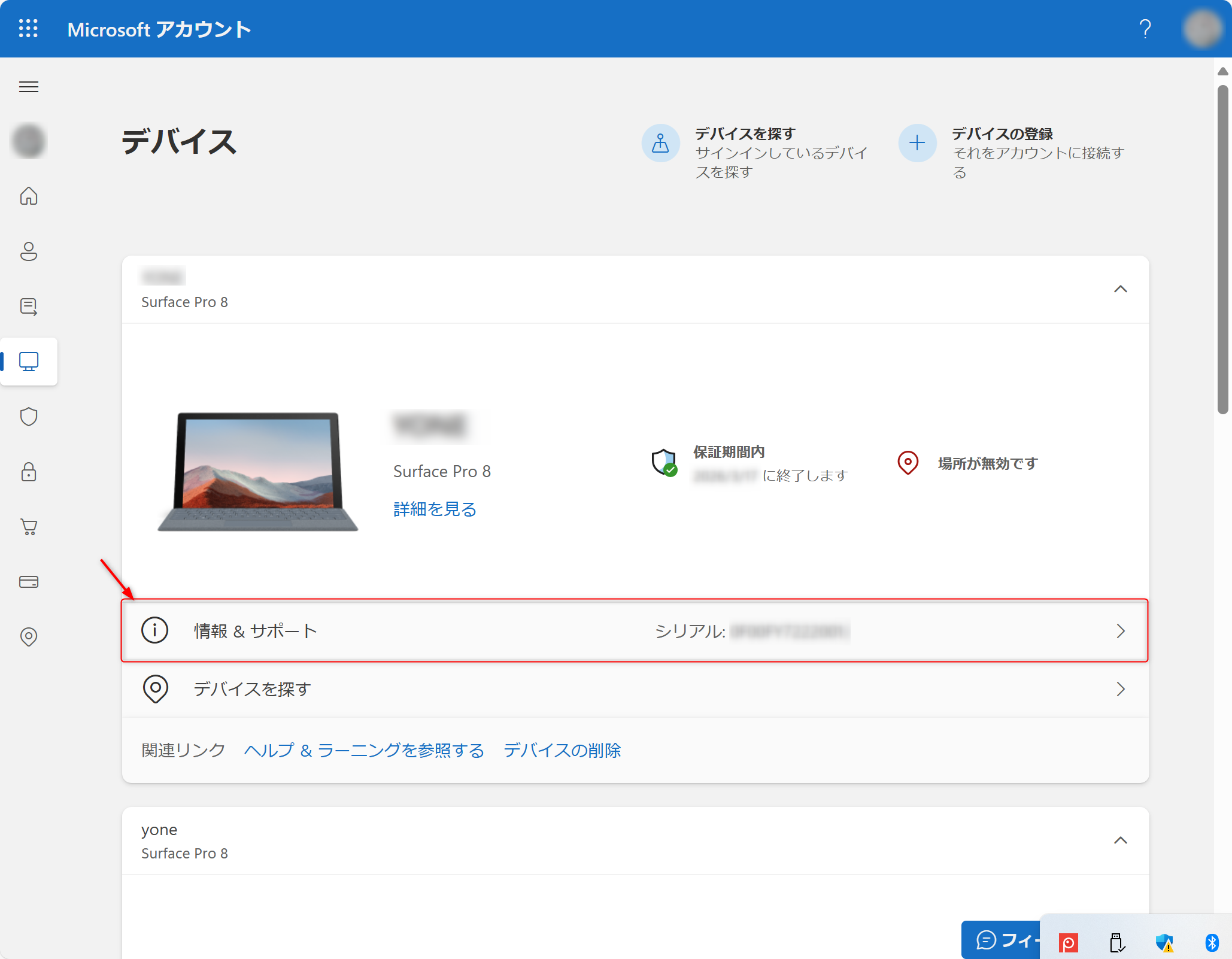Screen dimensions: 1232x959
Task: Open payment options card icon in sidebar
Action: [x=28, y=582]
